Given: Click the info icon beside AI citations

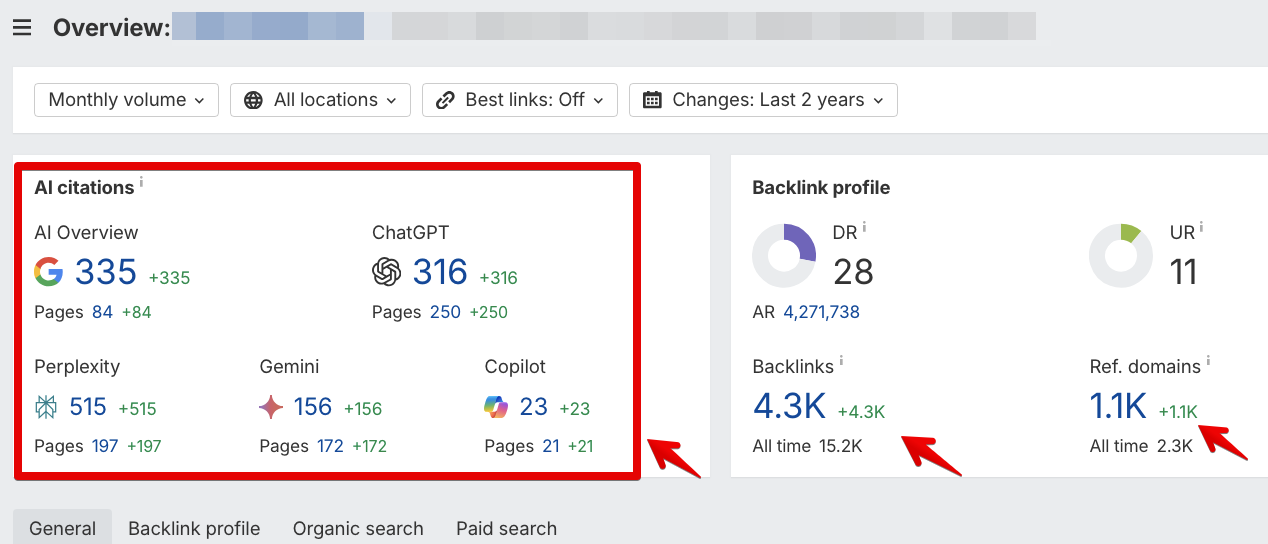Looking at the screenshot, I should [x=141, y=183].
